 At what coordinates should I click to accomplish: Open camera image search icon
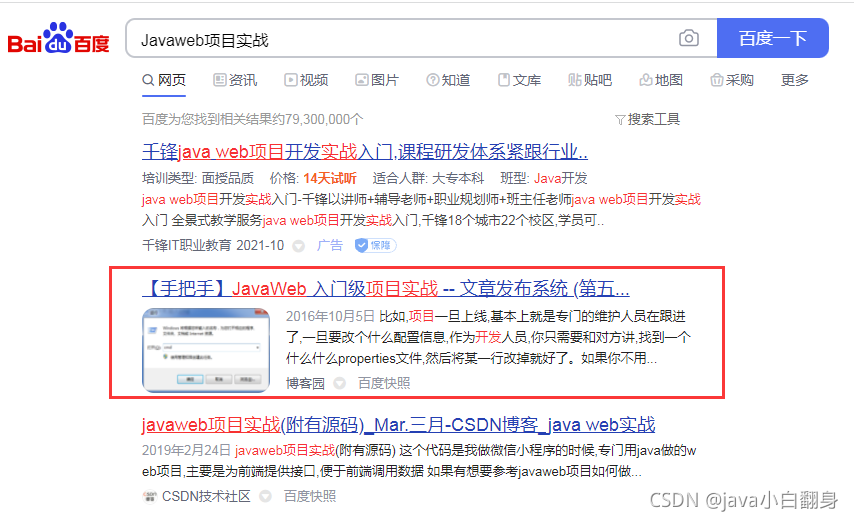tap(689, 38)
